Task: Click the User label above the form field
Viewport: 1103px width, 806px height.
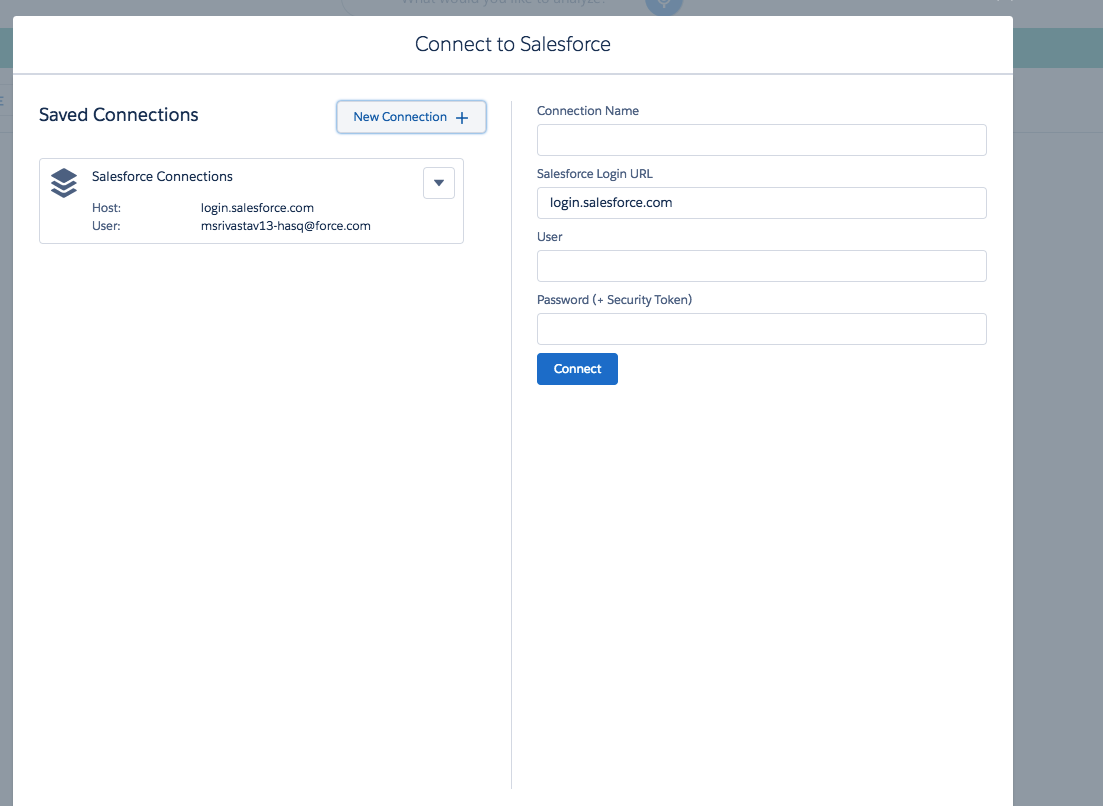Action: 549,237
